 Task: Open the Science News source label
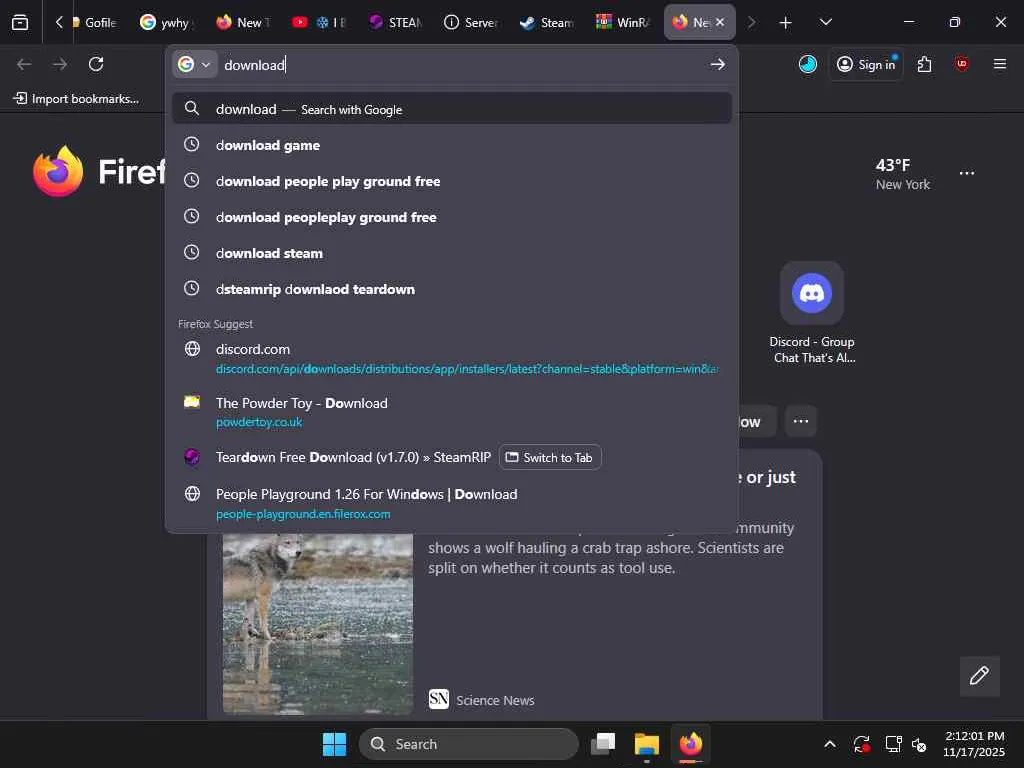[x=481, y=699]
